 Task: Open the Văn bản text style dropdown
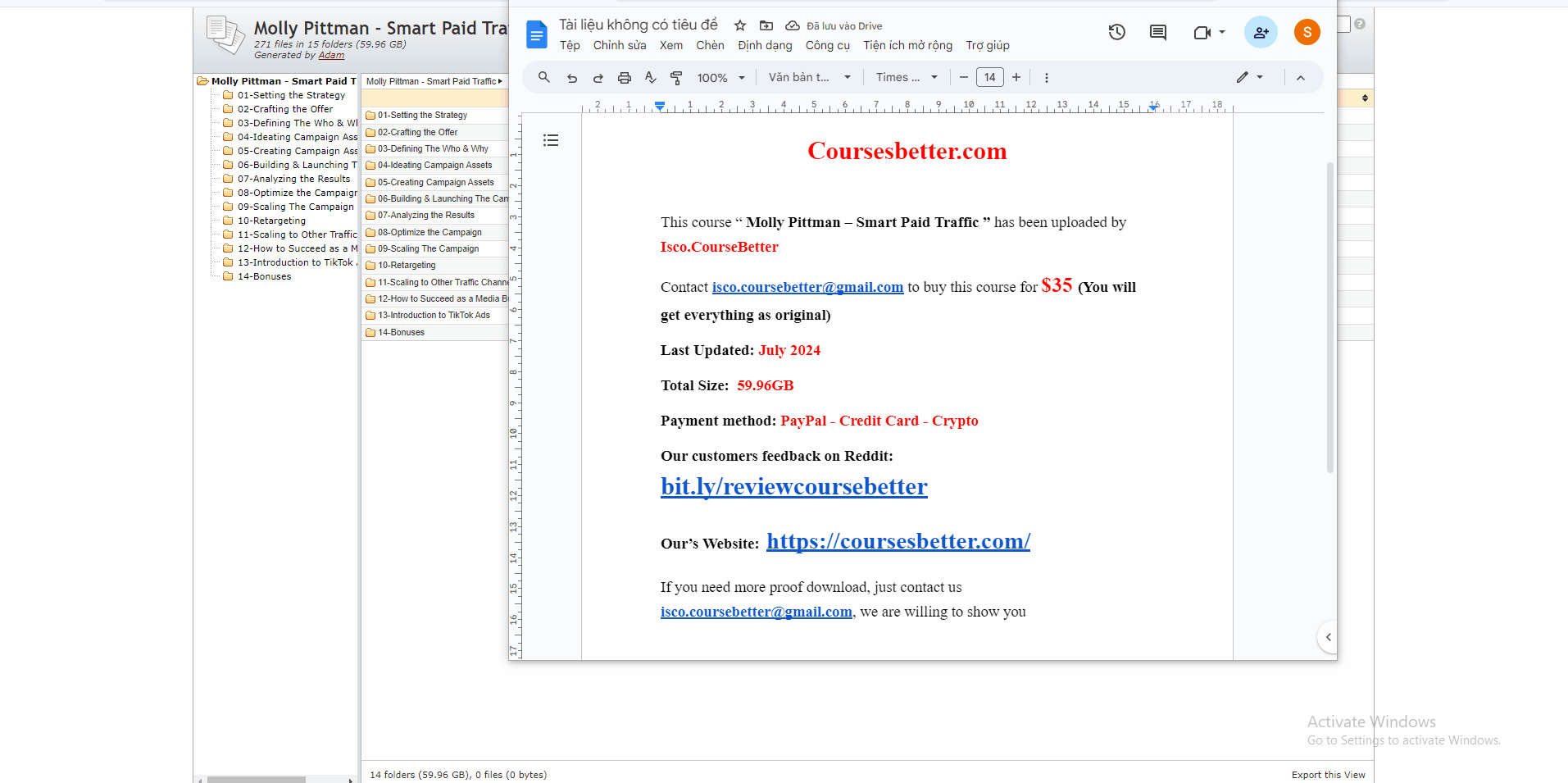point(810,77)
